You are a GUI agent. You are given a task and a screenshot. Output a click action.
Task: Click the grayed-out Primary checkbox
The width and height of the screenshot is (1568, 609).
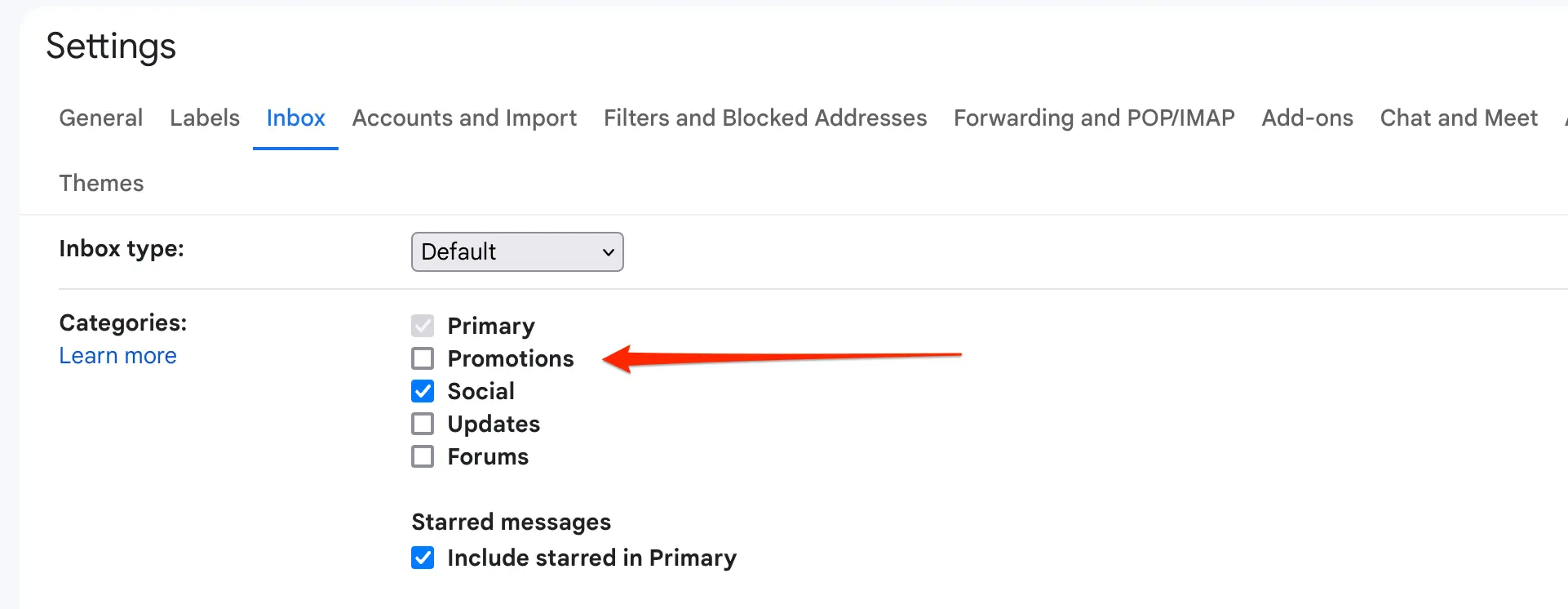(423, 326)
